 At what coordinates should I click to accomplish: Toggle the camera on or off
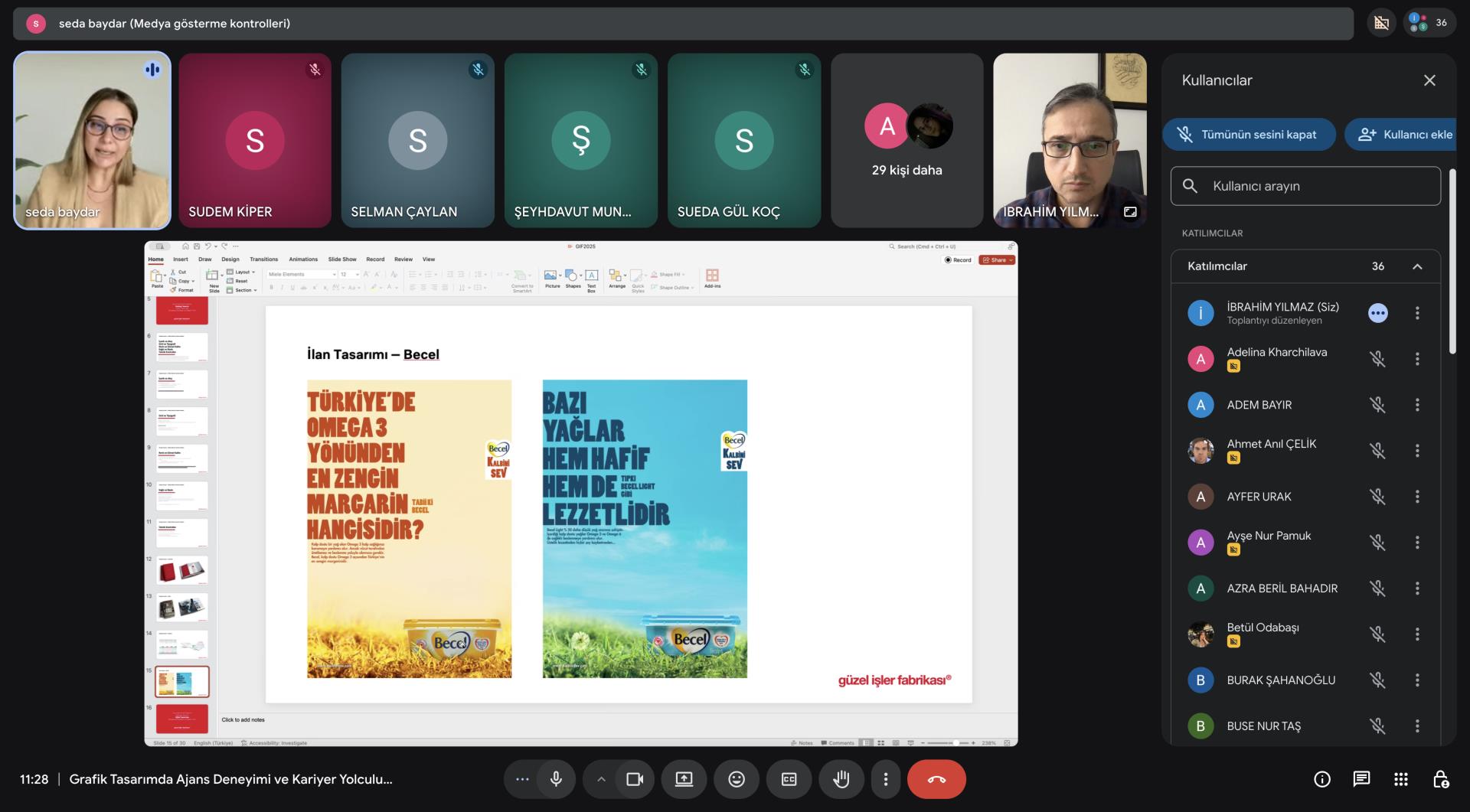[634, 779]
